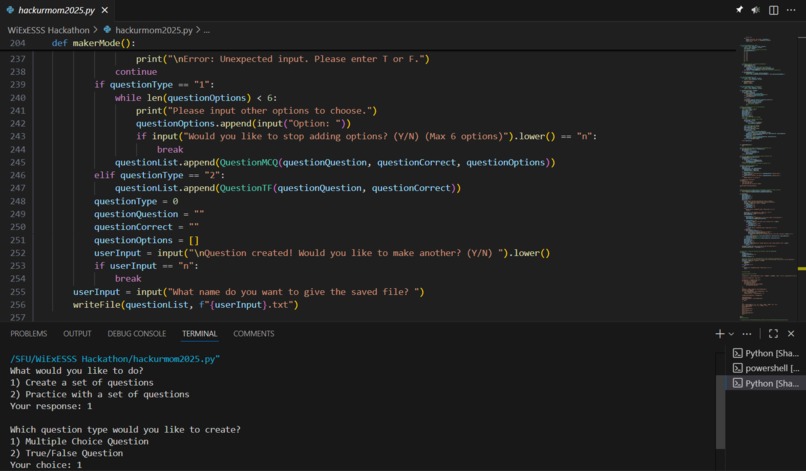Click "Your choice: 1" terminal prompt
The image size is (806, 471).
click(46, 465)
